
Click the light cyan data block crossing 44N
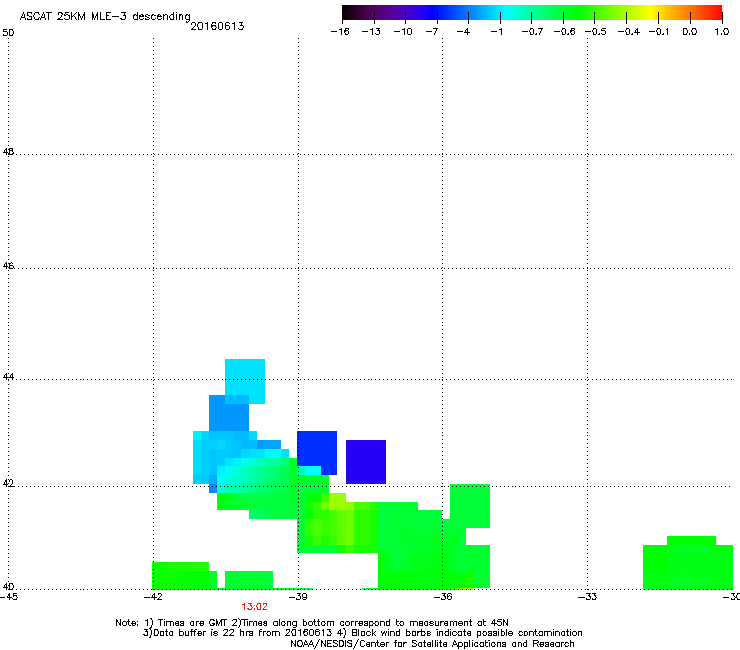click(x=245, y=381)
